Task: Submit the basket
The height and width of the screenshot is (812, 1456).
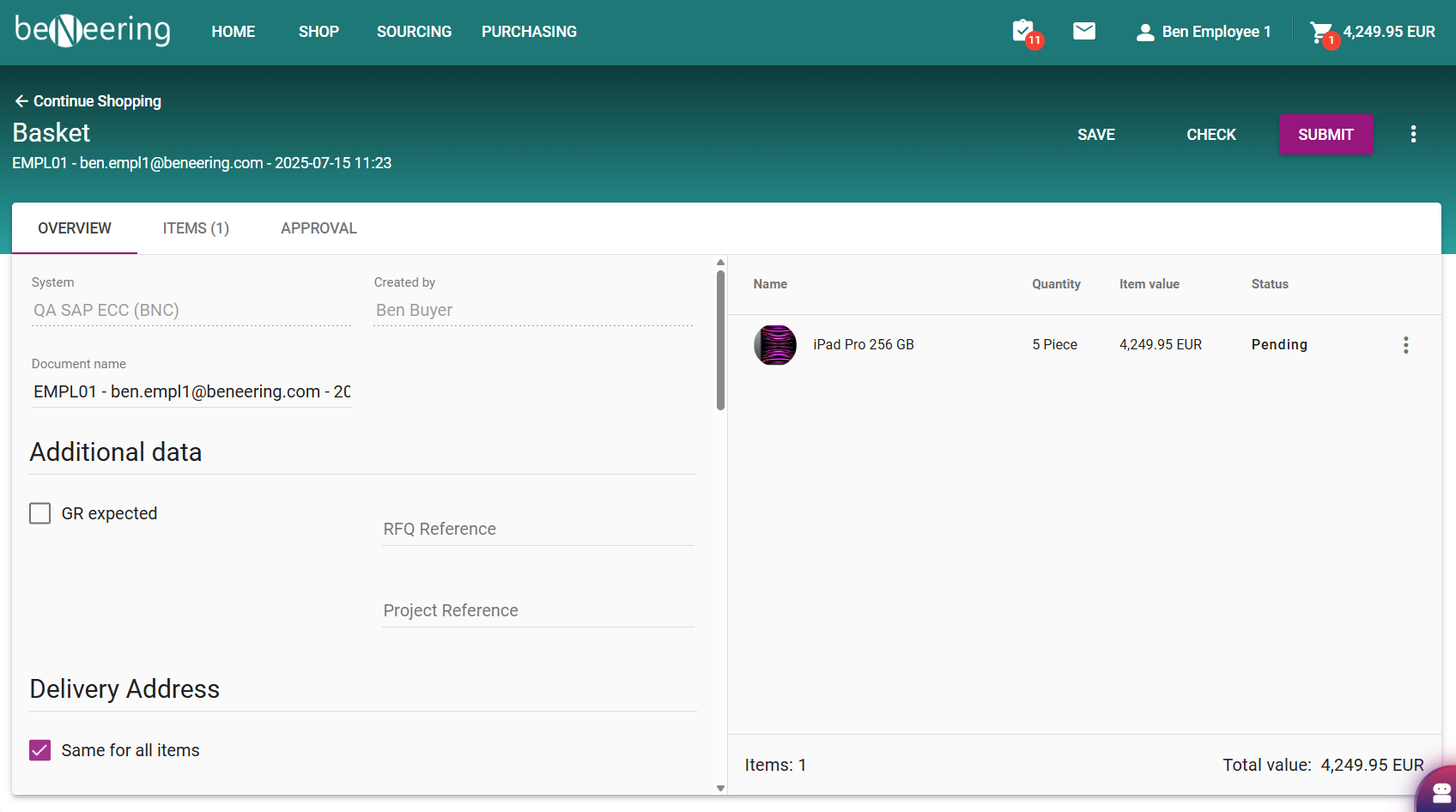Action: (1326, 135)
